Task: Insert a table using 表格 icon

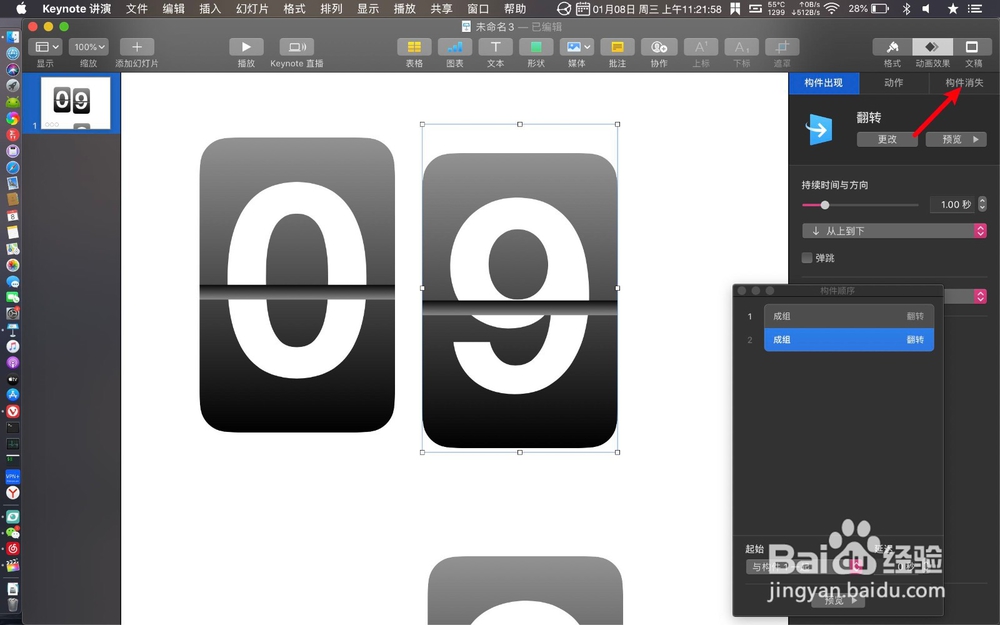Action: pos(414,47)
